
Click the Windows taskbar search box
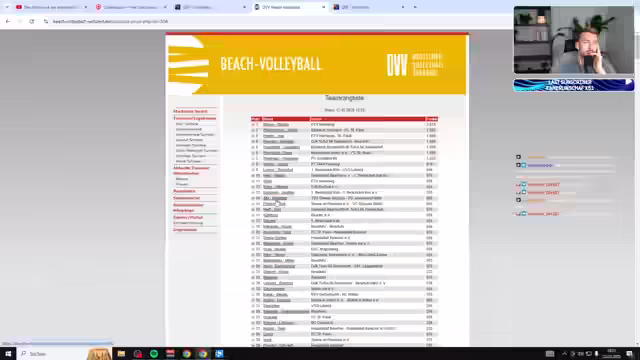[53, 353]
